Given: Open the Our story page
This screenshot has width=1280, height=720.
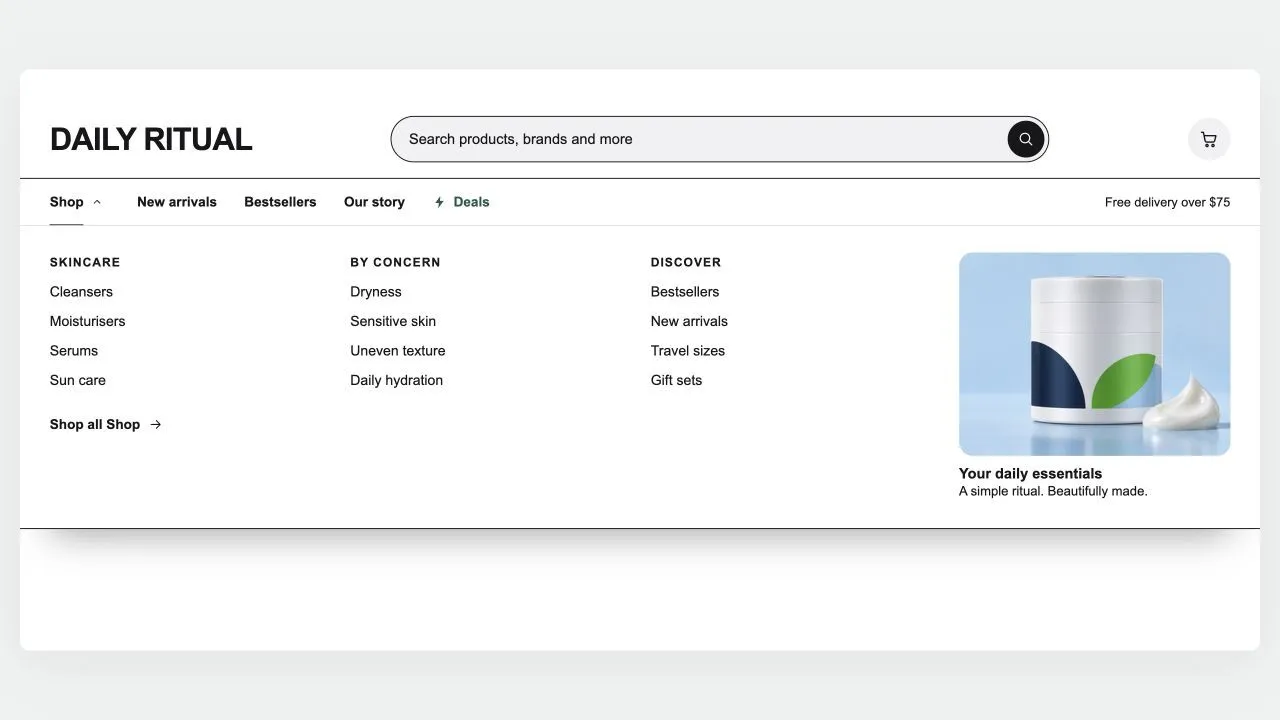Looking at the screenshot, I should (x=374, y=202).
